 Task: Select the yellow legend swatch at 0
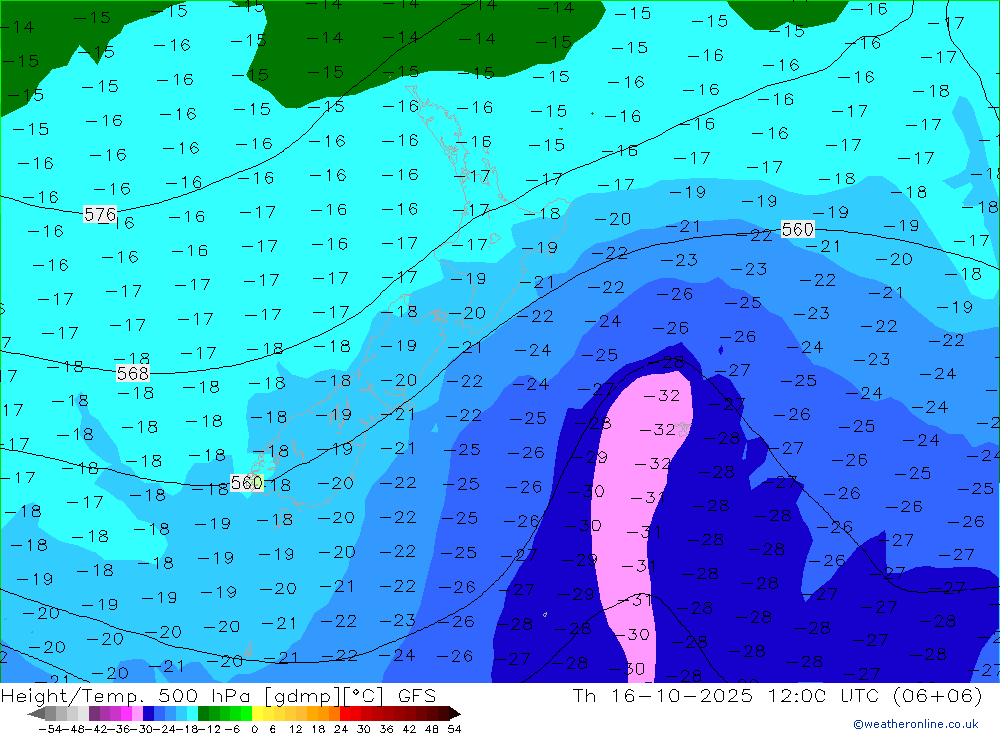258,713
